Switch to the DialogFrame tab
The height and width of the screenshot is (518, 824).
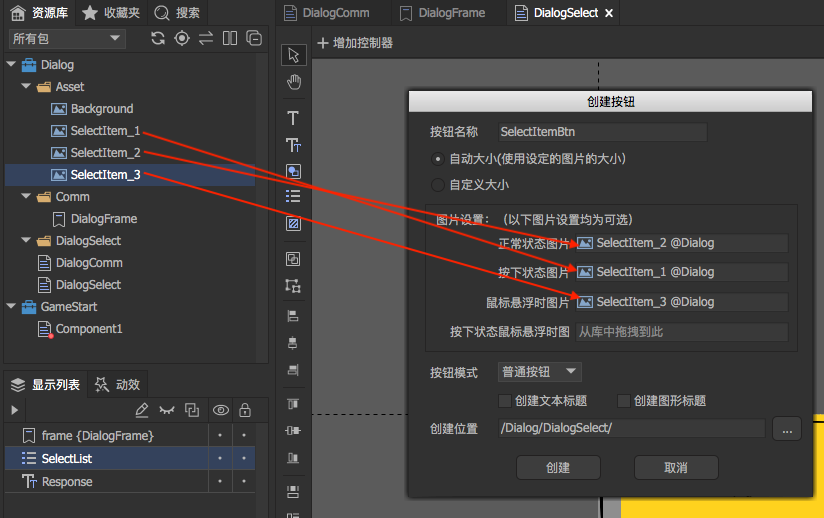(441, 13)
